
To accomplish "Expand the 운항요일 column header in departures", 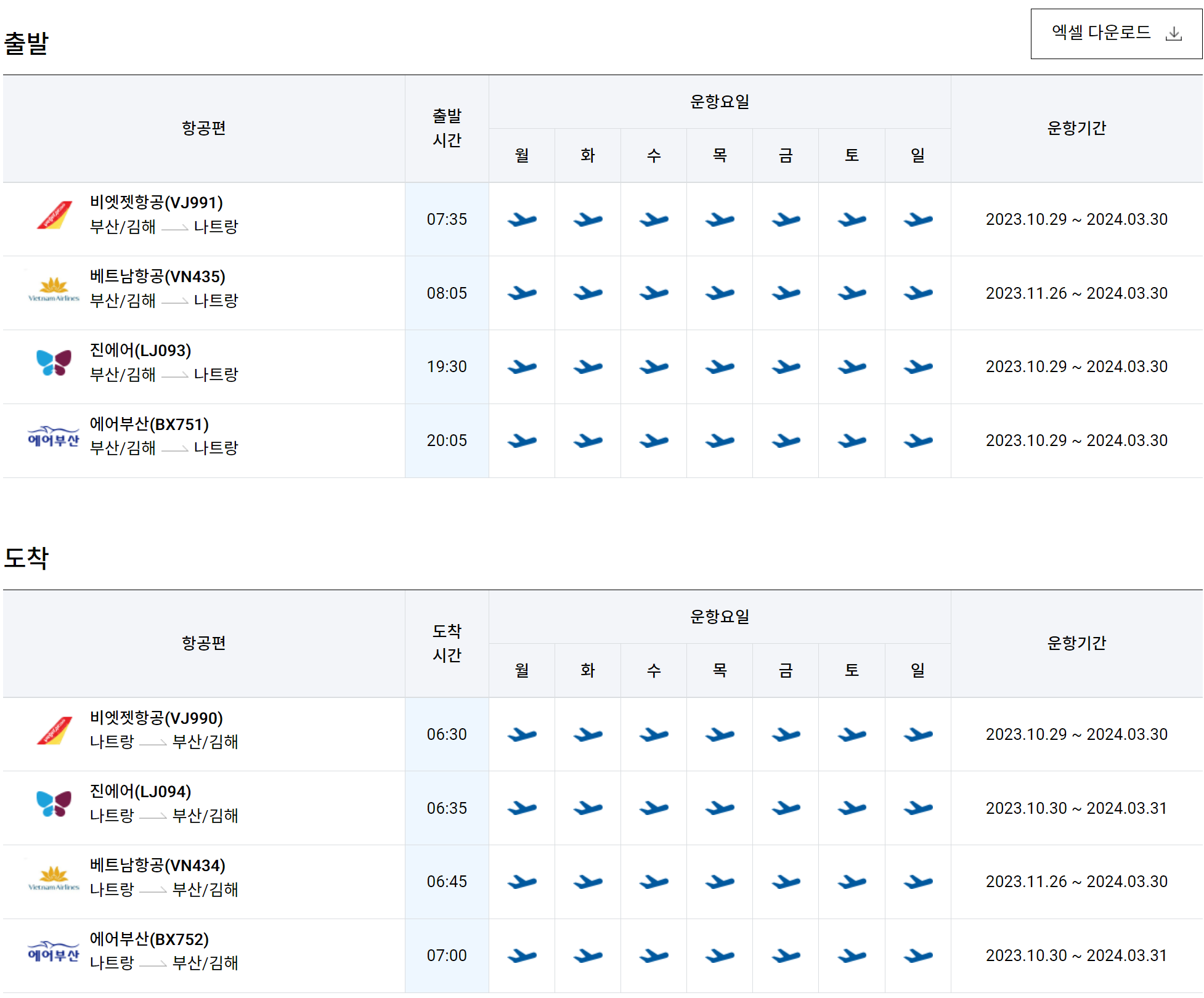I will click(719, 102).
